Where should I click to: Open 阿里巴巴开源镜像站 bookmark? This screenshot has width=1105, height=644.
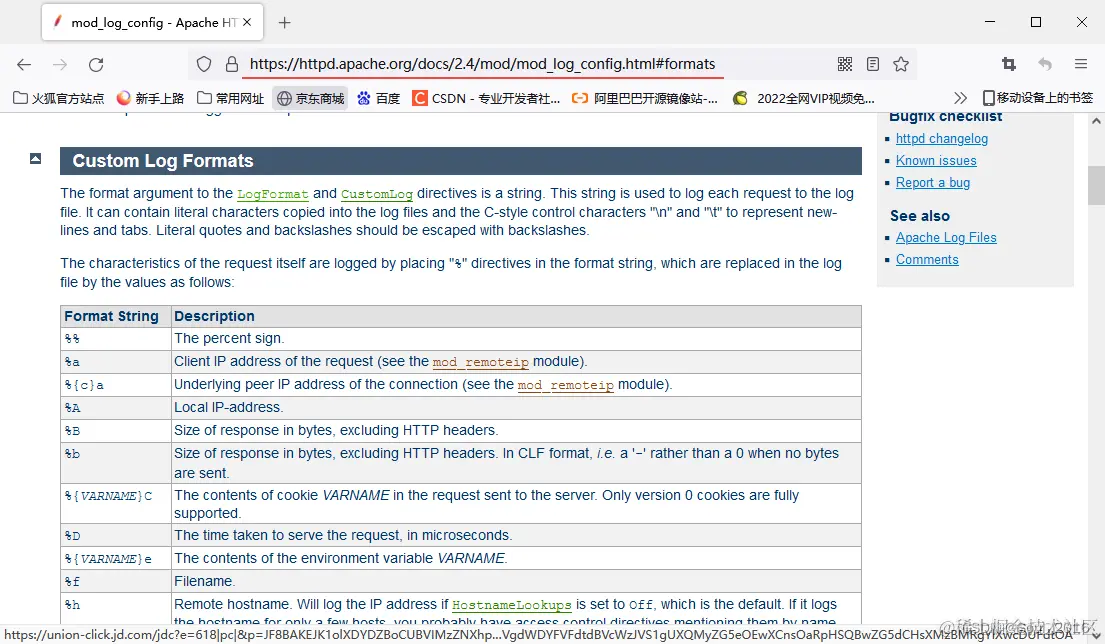click(645, 98)
